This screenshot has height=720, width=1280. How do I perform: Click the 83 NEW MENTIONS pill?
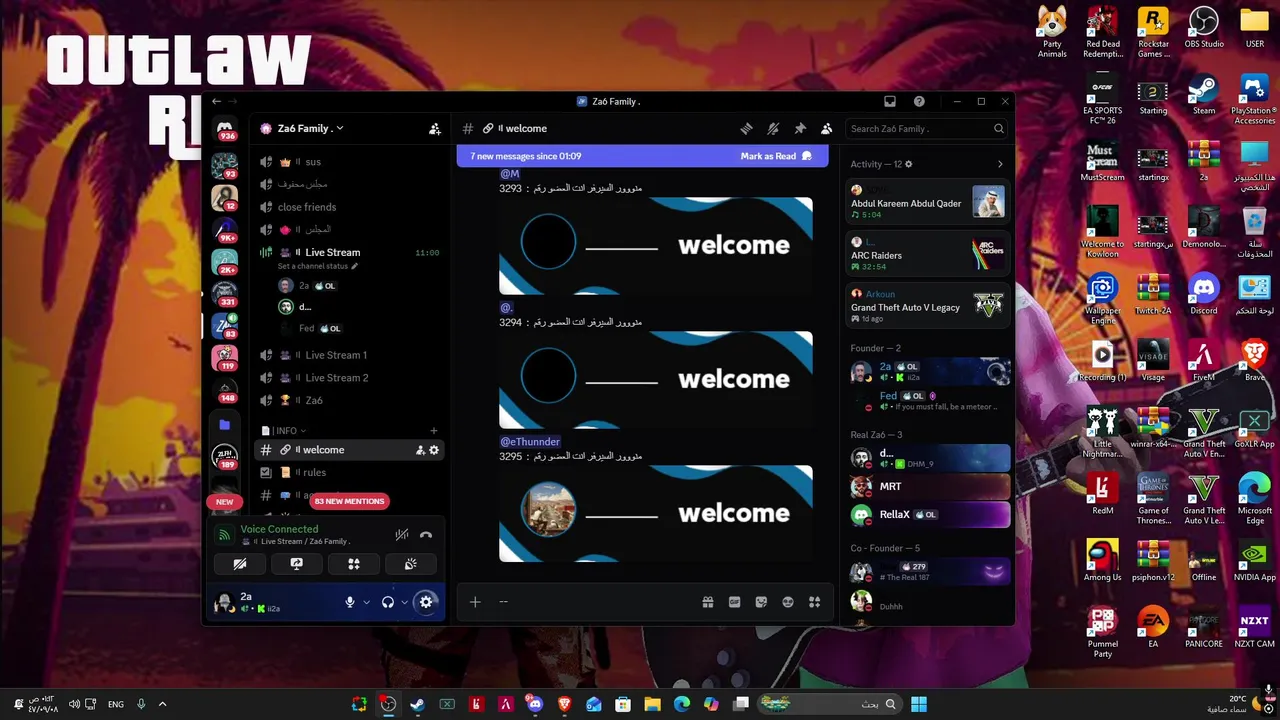(x=349, y=501)
